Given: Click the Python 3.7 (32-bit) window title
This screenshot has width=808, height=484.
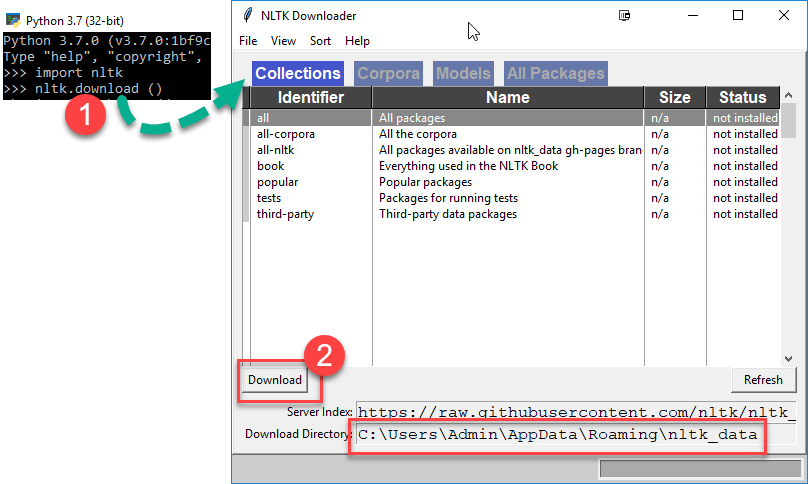Looking at the screenshot, I should [75, 21].
